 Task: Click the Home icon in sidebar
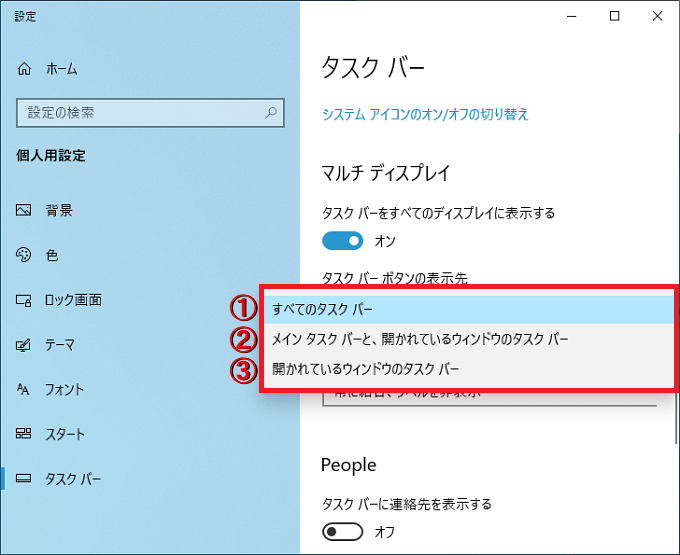(x=24, y=69)
